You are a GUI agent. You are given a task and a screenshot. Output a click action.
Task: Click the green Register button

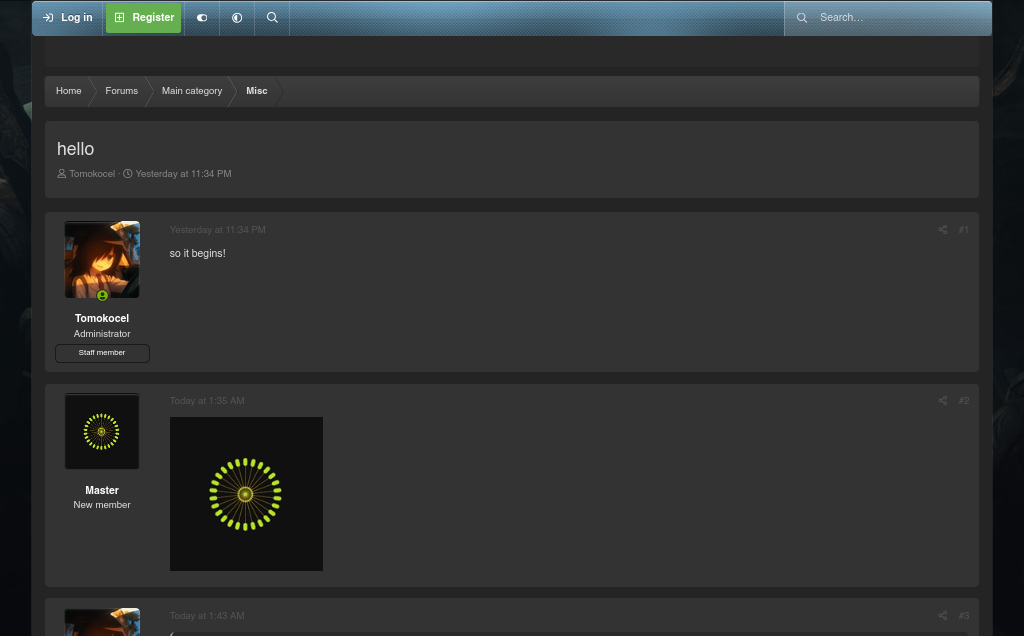[x=144, y=18]
